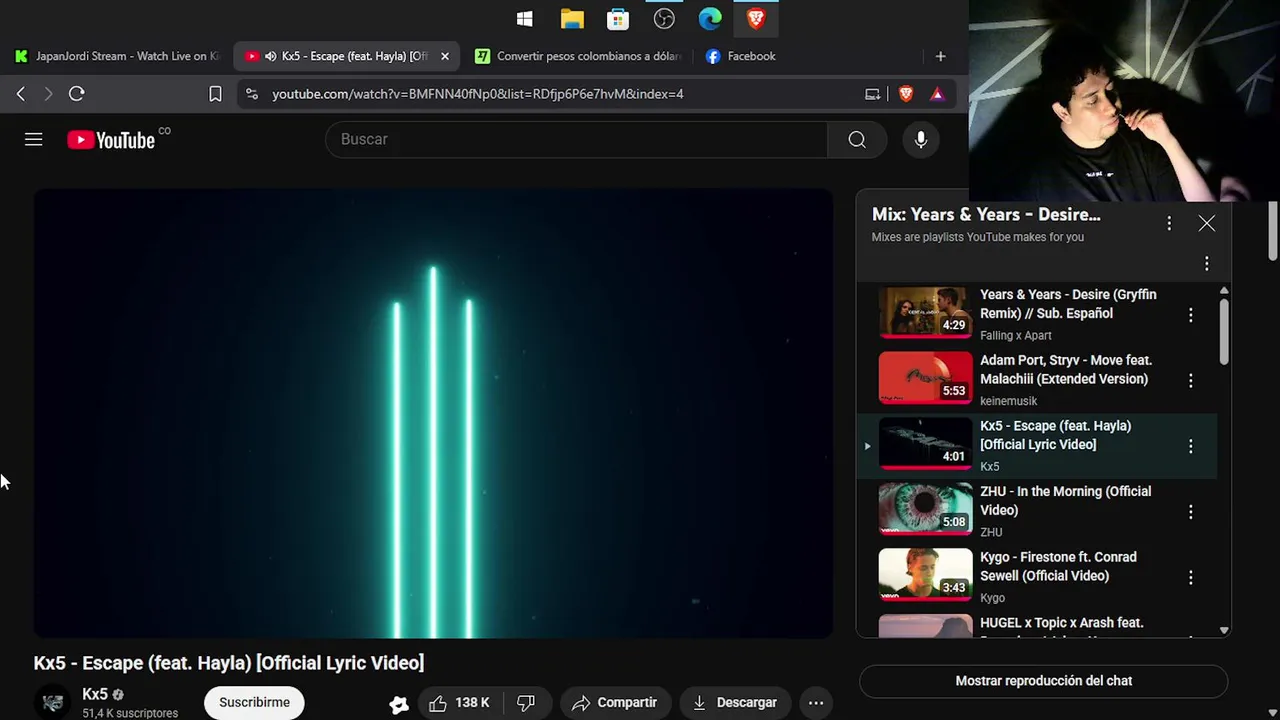Close the Mix playlist panel
Viewport: 1280px width, 720px height.
coord(1207,224)
